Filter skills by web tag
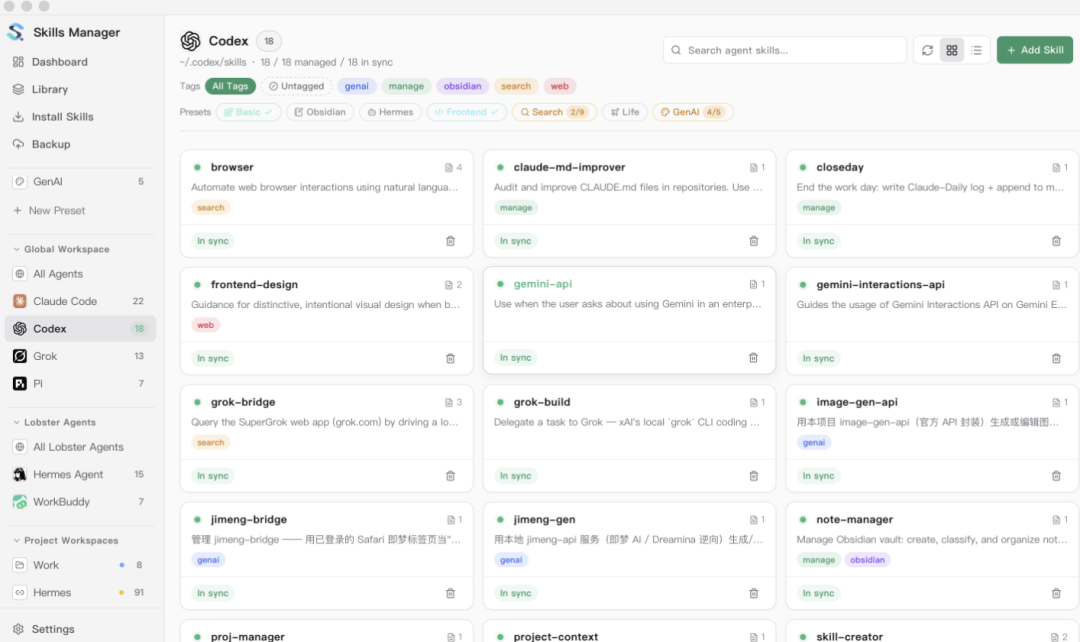 click(559, 86)
